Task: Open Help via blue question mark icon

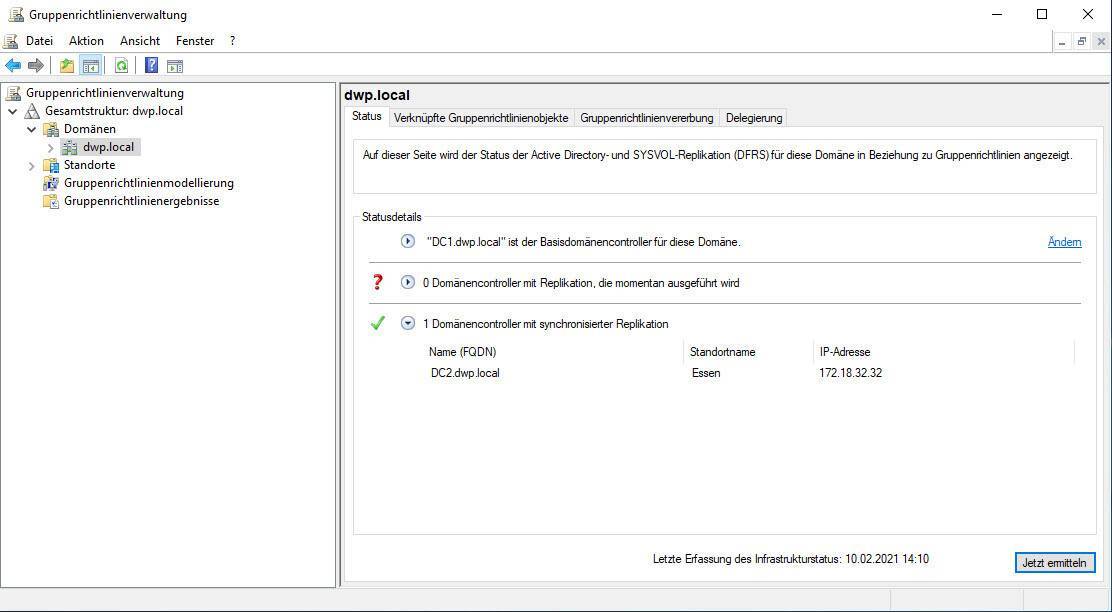Action: coord(151,66)
